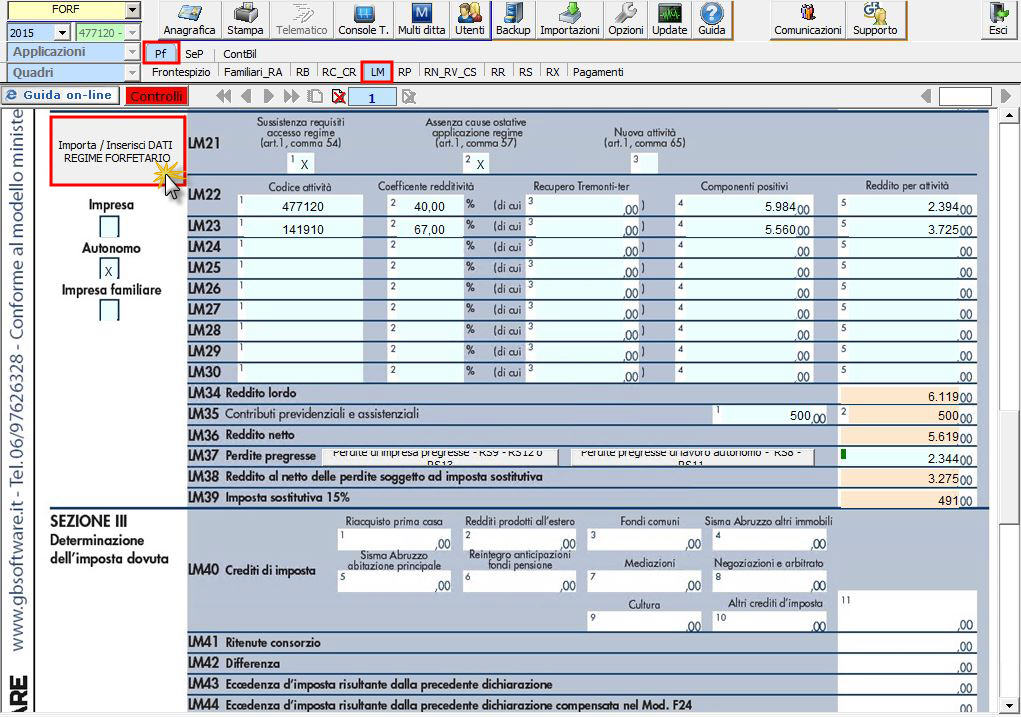The height and width of the screenshot is (717, 1021).
Task: Go to next module arrow
Action: coord(268,96)
